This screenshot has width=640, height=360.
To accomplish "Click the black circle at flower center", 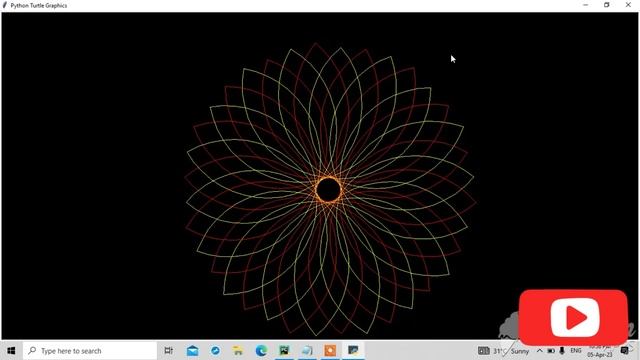I will pos(329,189).
